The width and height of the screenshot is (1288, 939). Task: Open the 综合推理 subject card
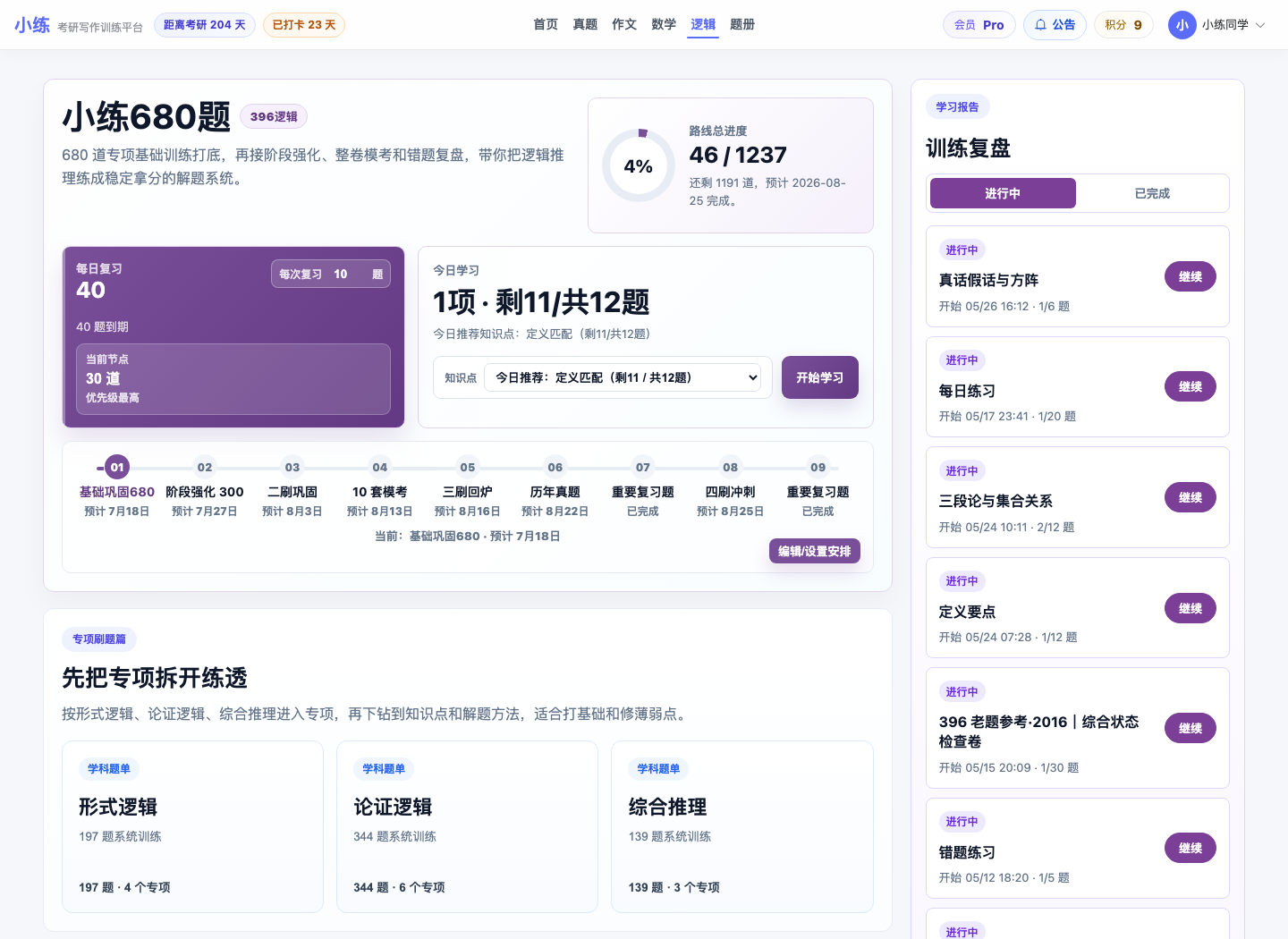742,826
